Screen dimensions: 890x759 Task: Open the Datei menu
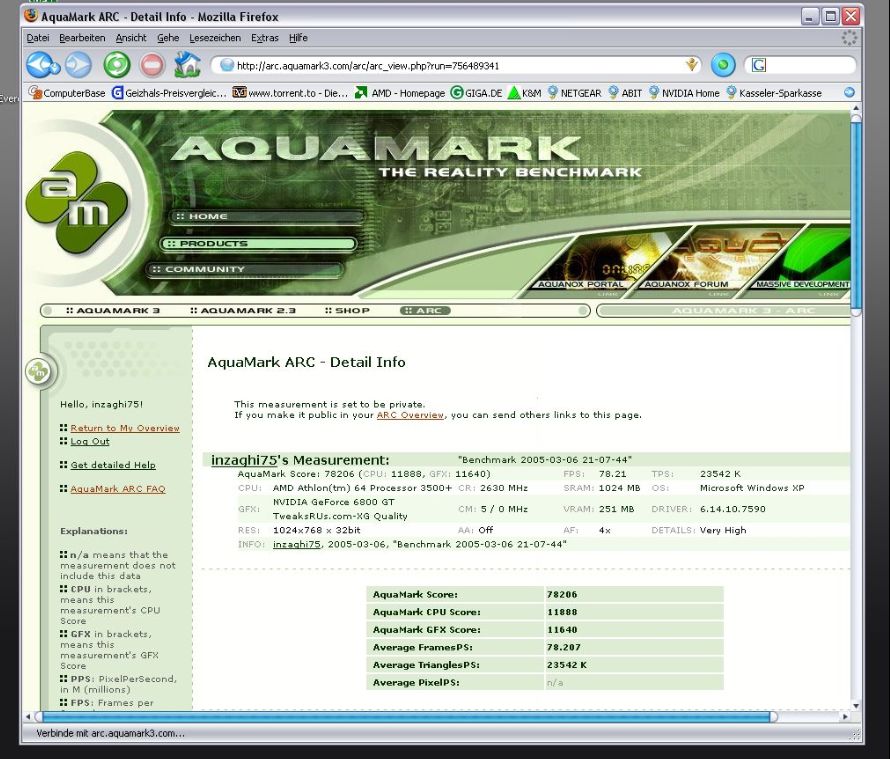point(37,38)
